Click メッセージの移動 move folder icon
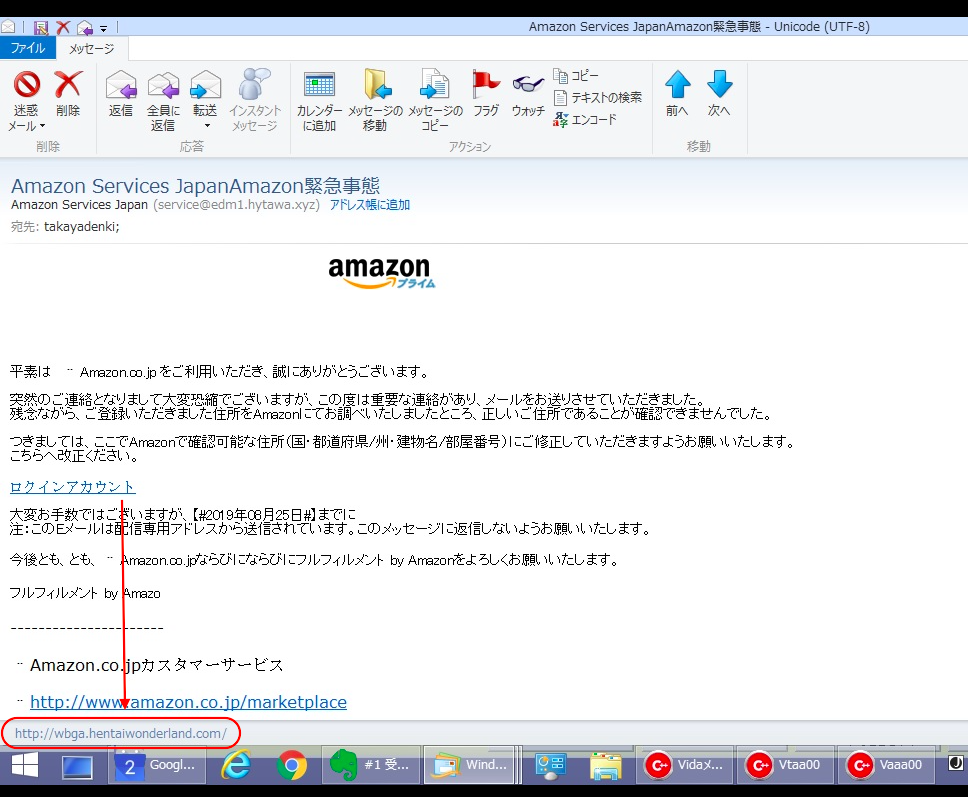 [377, 84]
